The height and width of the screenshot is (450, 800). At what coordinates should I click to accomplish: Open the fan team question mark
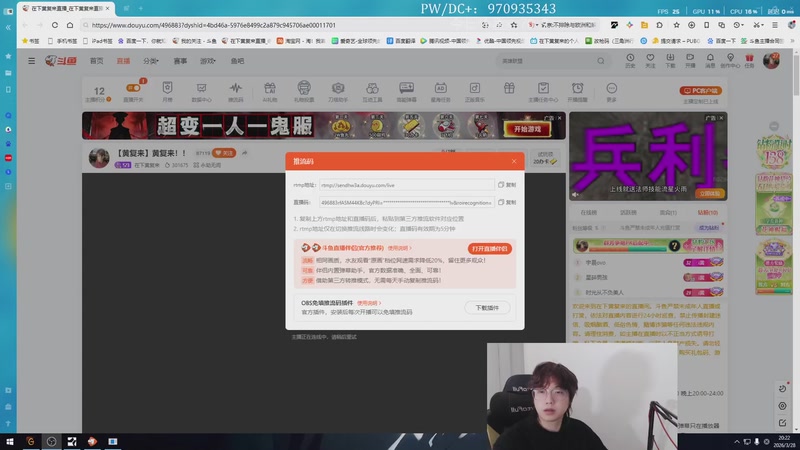(674, 246)
